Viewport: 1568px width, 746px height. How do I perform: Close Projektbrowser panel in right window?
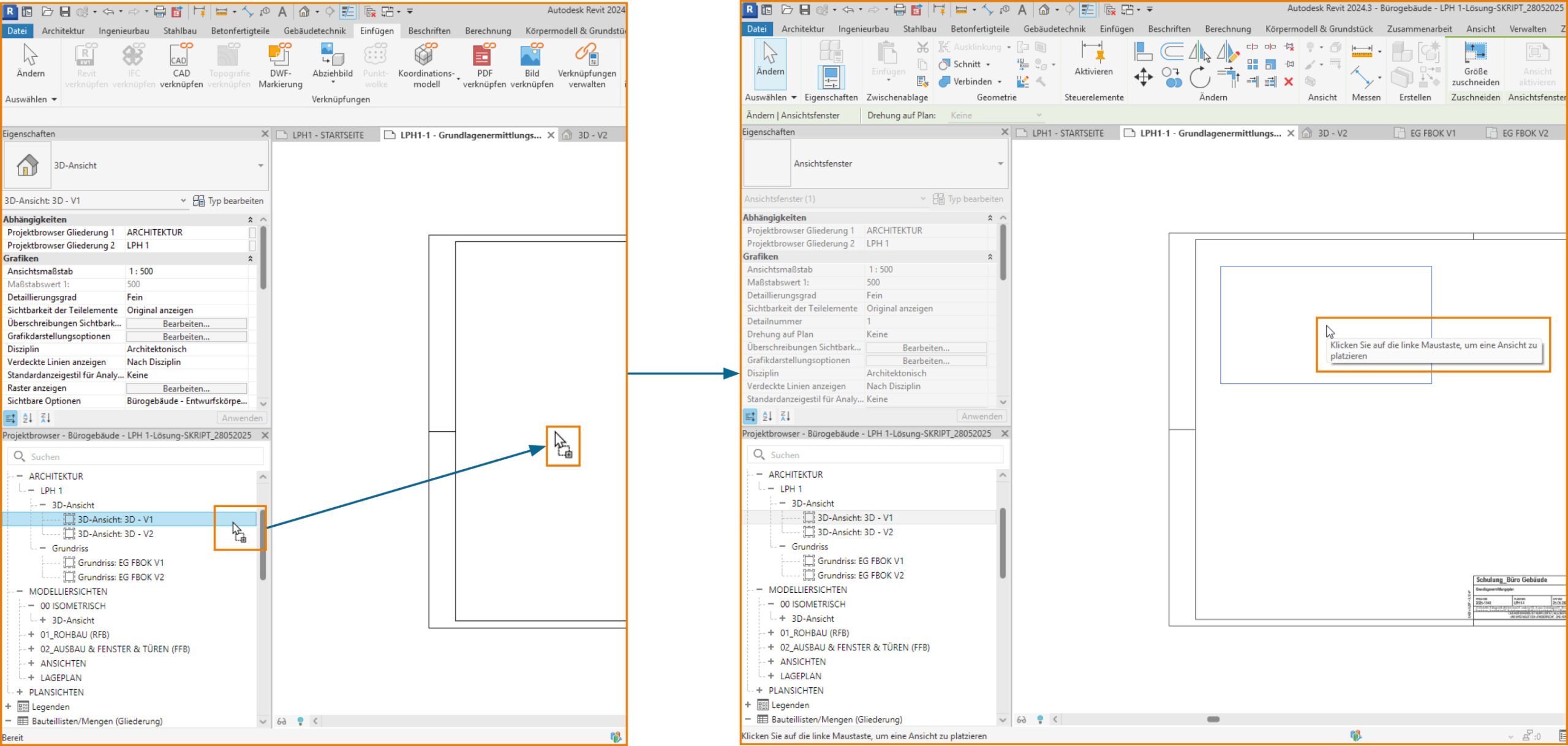(x=1005, y=433)
